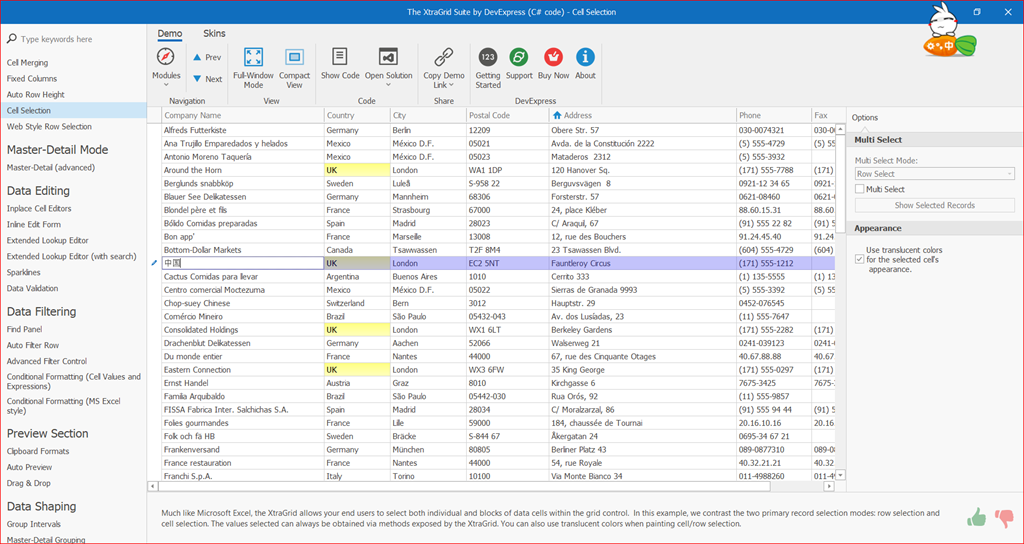Expand the Modules dropdown arrow

[166, 84]
